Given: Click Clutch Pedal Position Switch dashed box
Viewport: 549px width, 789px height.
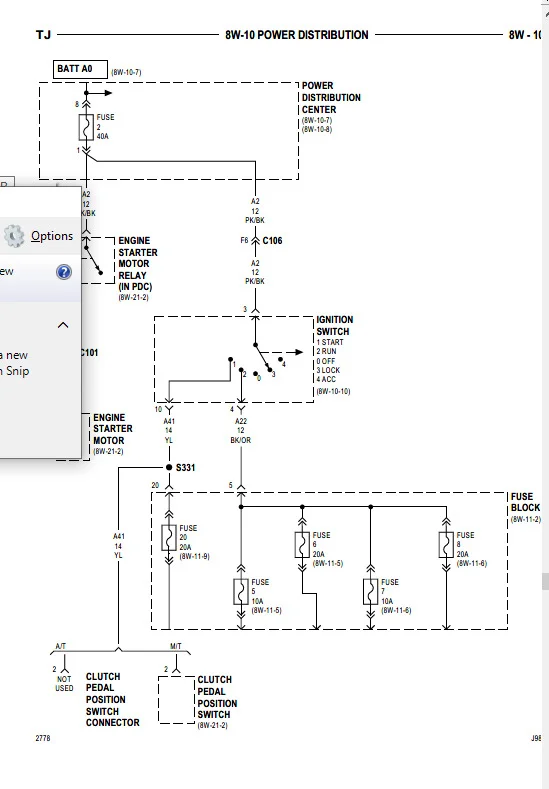Looking at the screenshot, I should tap(177, 700).
